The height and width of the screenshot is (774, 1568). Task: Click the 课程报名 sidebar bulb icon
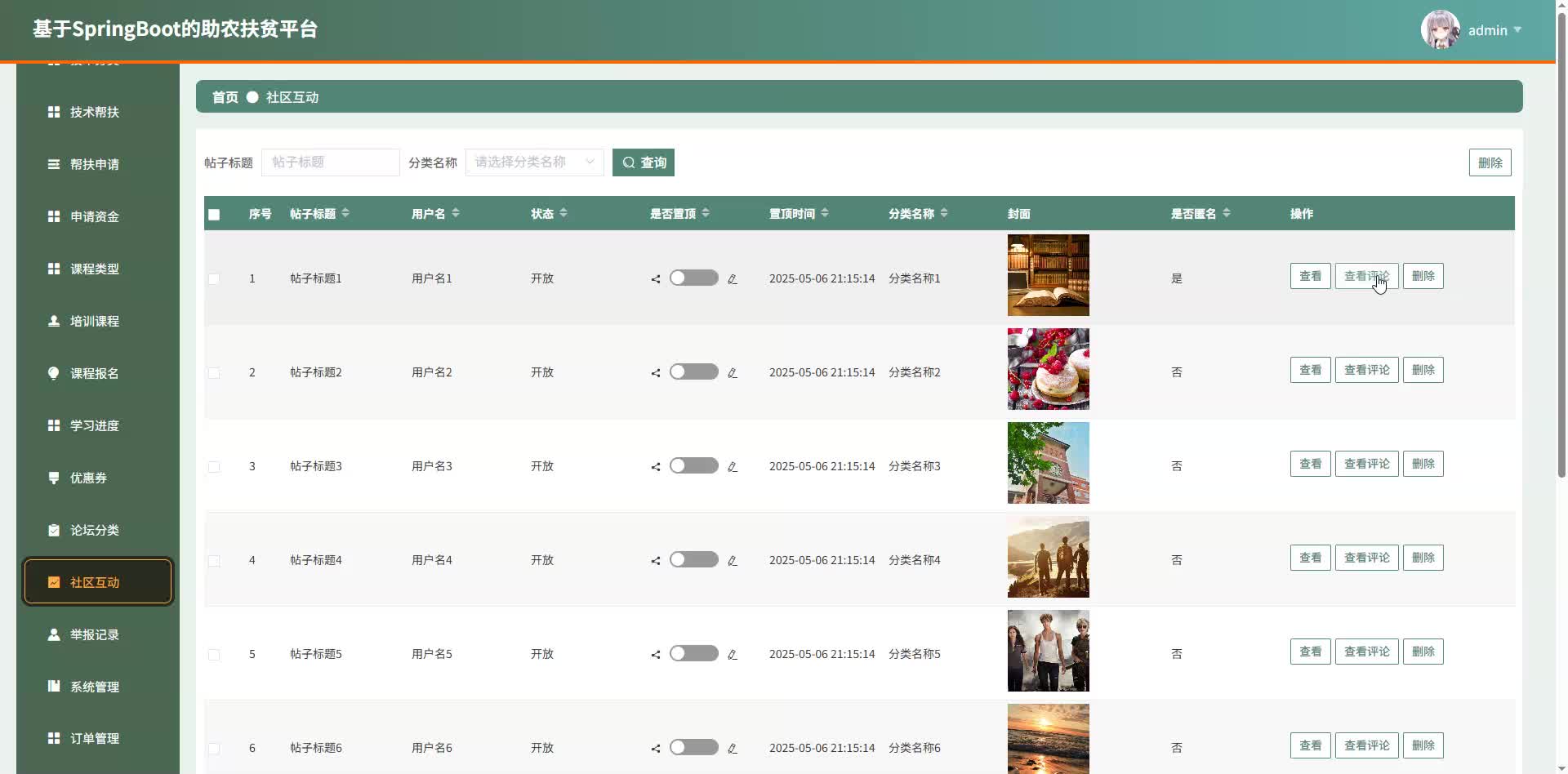tap(54, 373)
